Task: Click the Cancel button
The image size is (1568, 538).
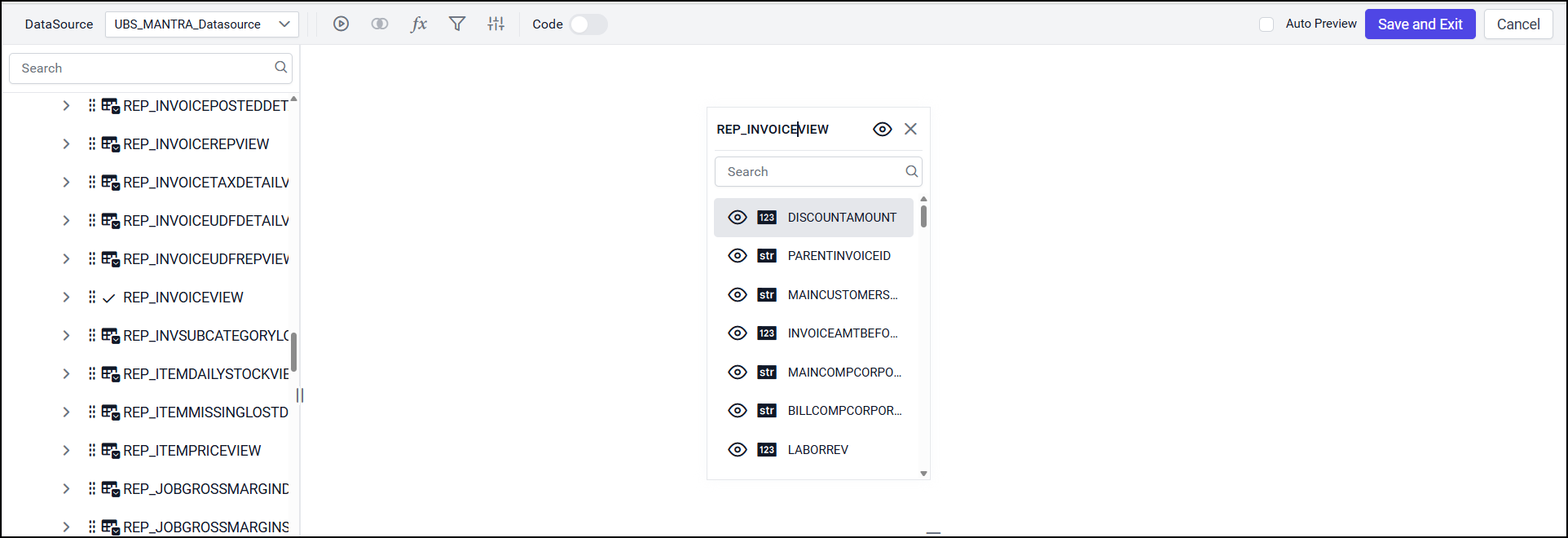Action: click(1517, 24)
